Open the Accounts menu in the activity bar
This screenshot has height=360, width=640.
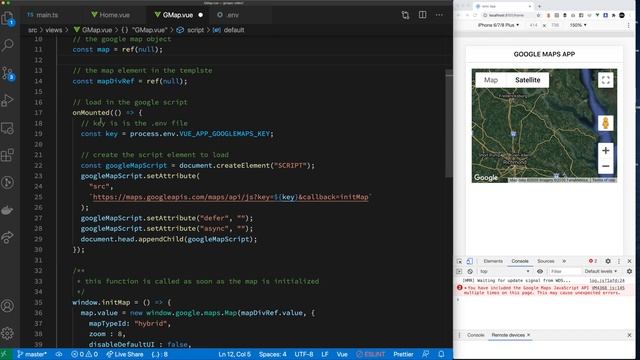(8, 306)
